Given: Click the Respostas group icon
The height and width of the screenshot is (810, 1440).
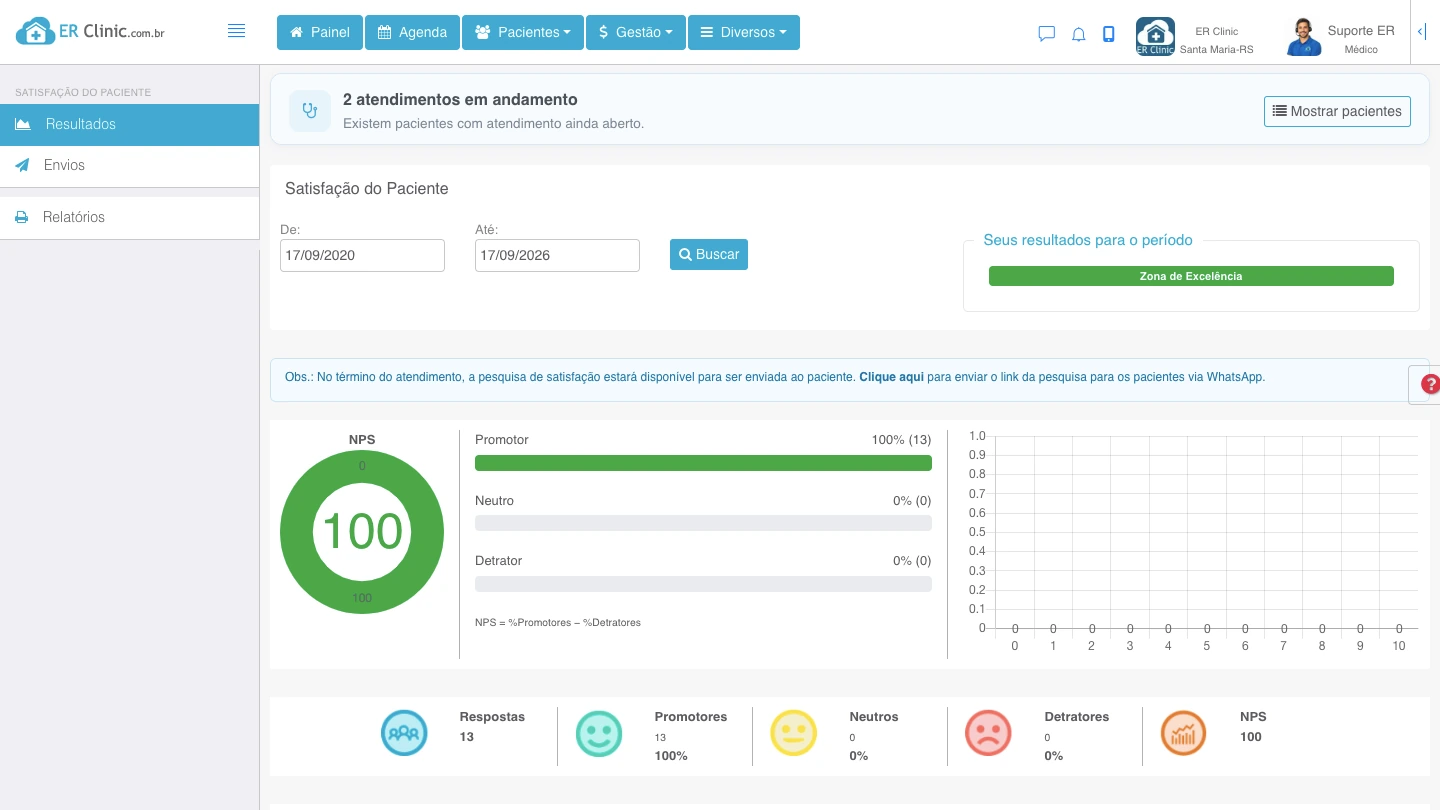Looking at the screenshot, I should (404, 733).
